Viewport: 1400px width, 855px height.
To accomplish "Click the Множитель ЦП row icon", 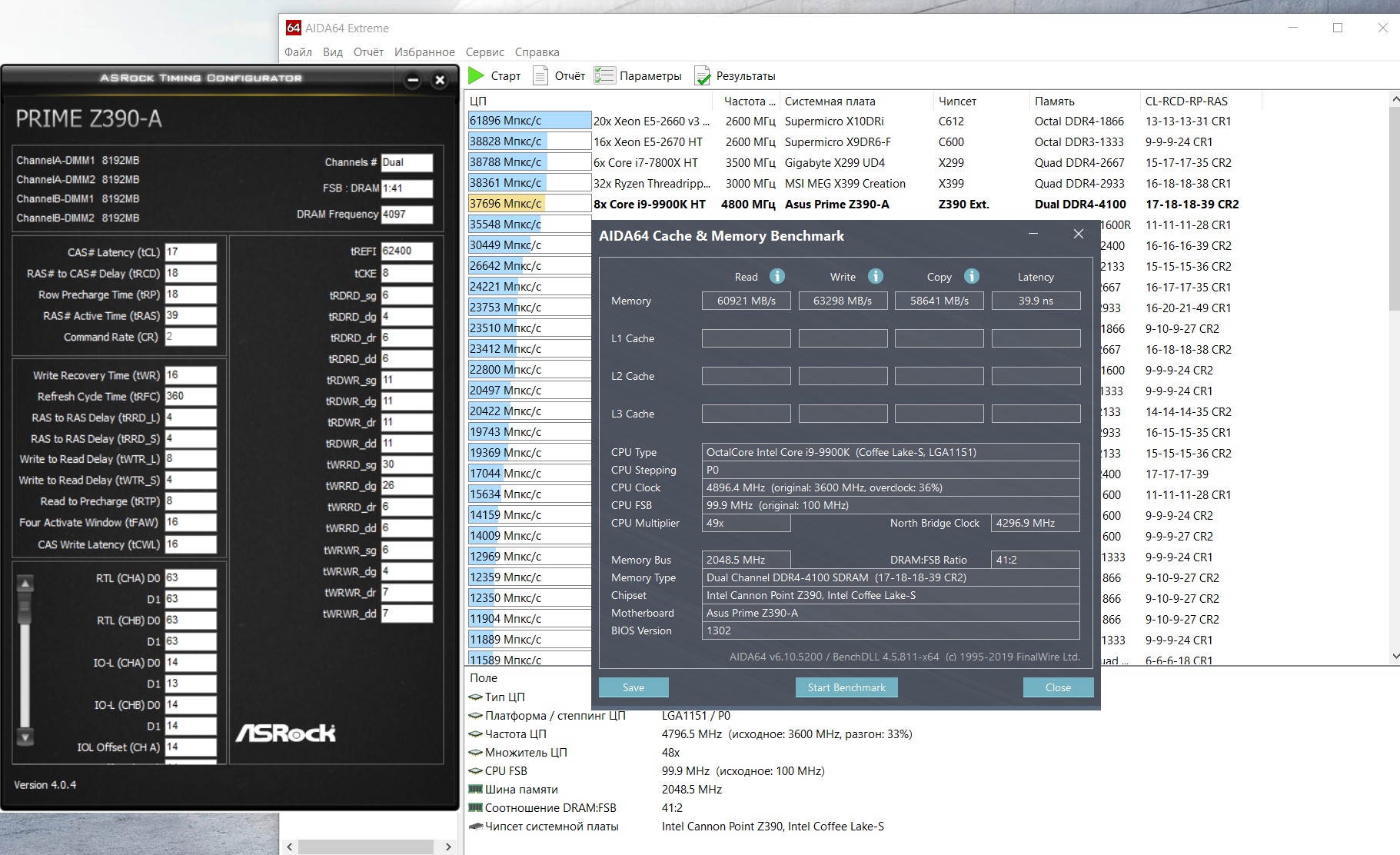I will [476, 753].
